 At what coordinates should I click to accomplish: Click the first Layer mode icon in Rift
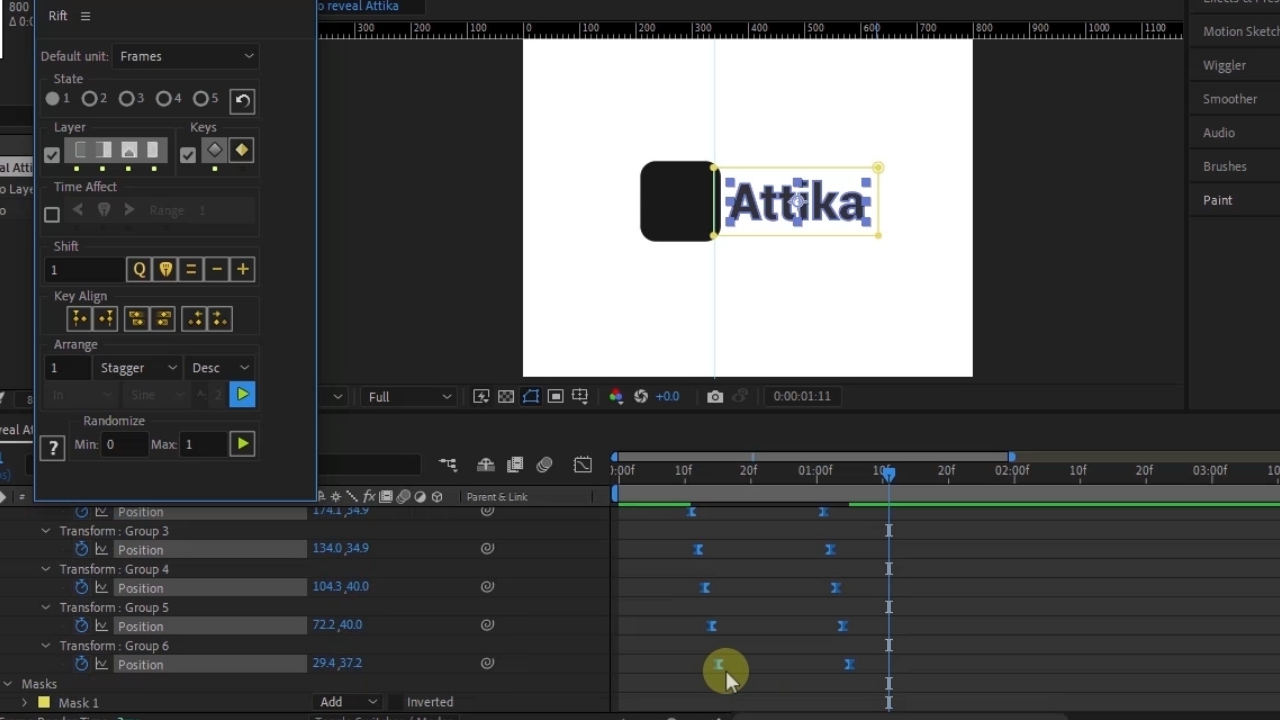click(81, 150)
